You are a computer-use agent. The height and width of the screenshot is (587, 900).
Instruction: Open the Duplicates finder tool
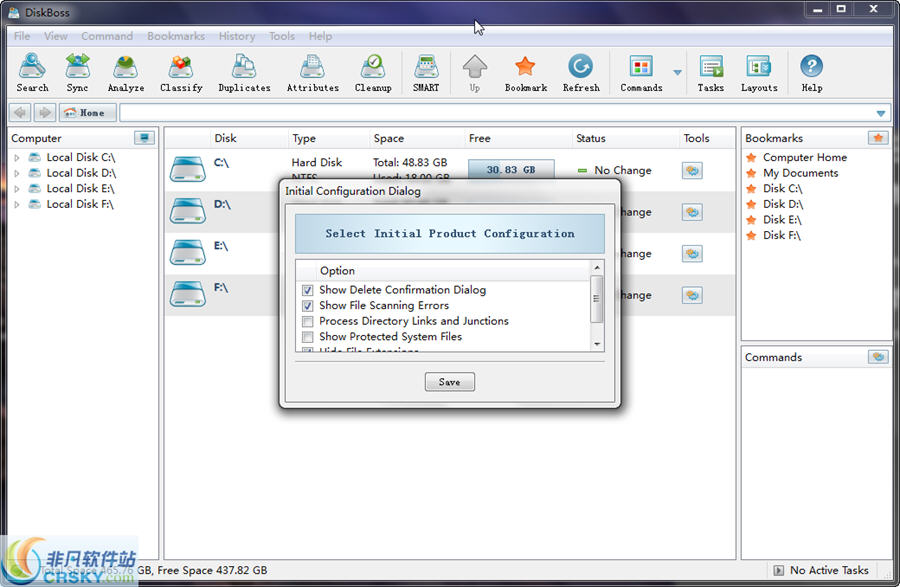[x=244, y=73]
